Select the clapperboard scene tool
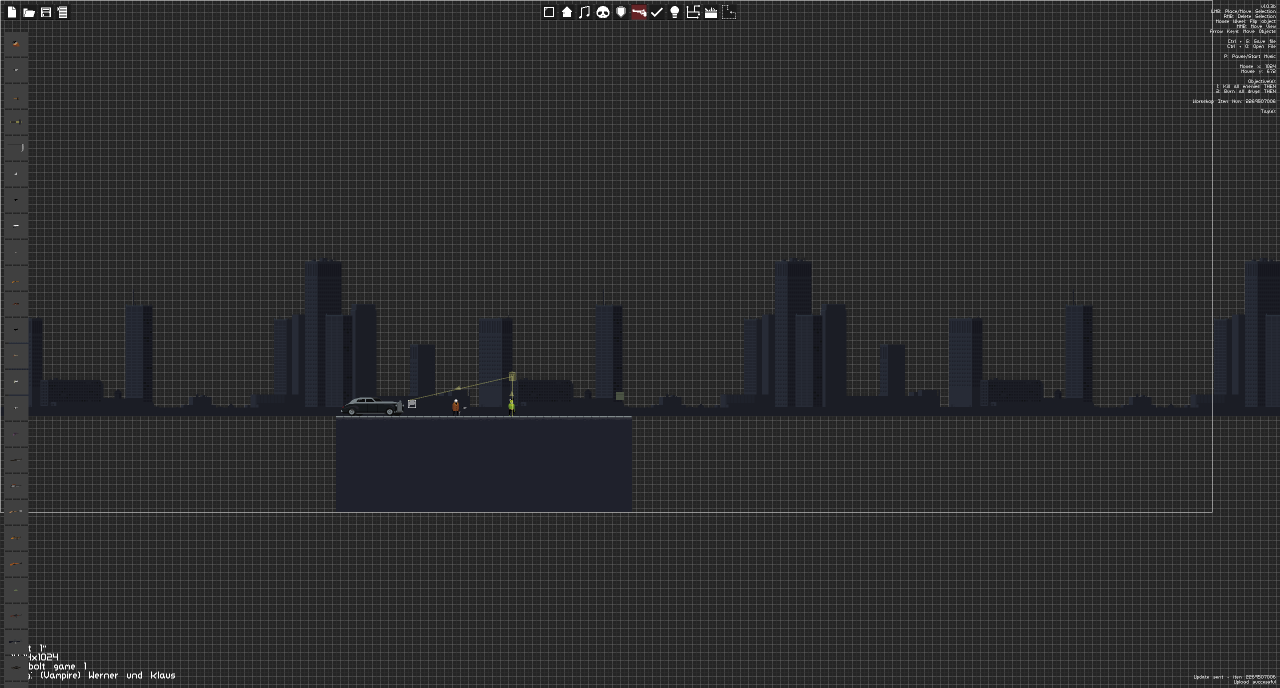The width and height of the screenshot is (1280, 688). coord(711,12)
